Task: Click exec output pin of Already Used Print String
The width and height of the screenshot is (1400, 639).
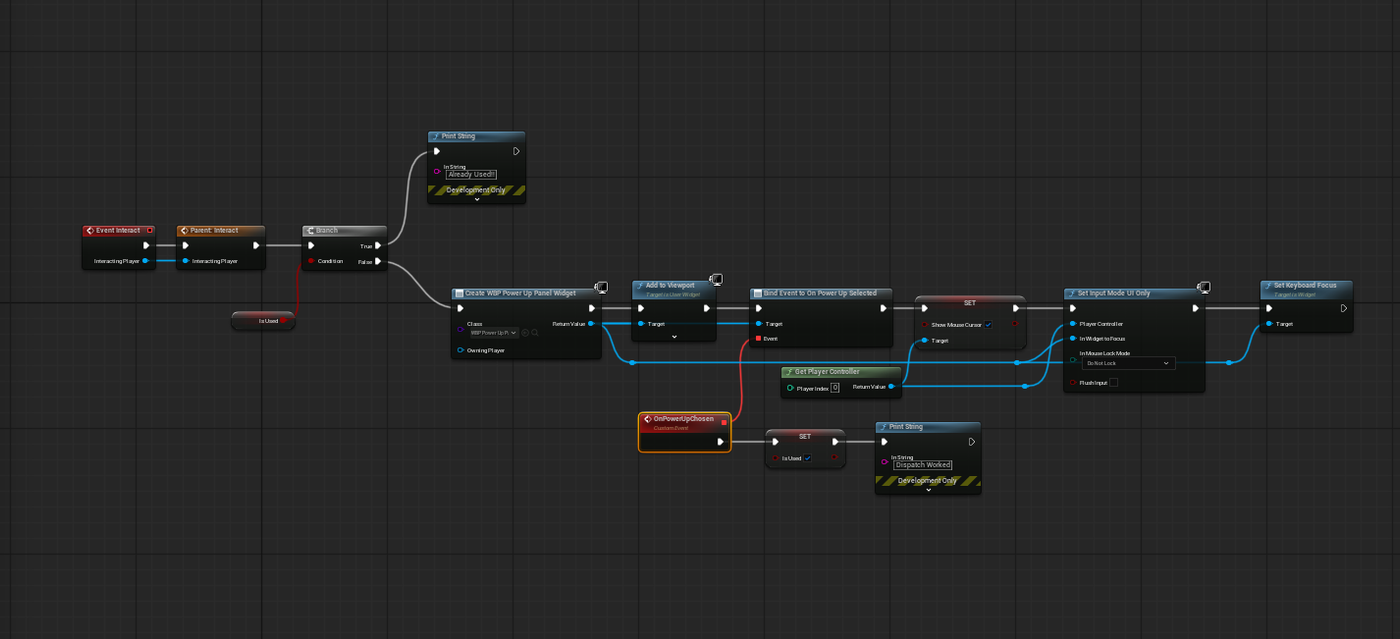Action: 516,151
